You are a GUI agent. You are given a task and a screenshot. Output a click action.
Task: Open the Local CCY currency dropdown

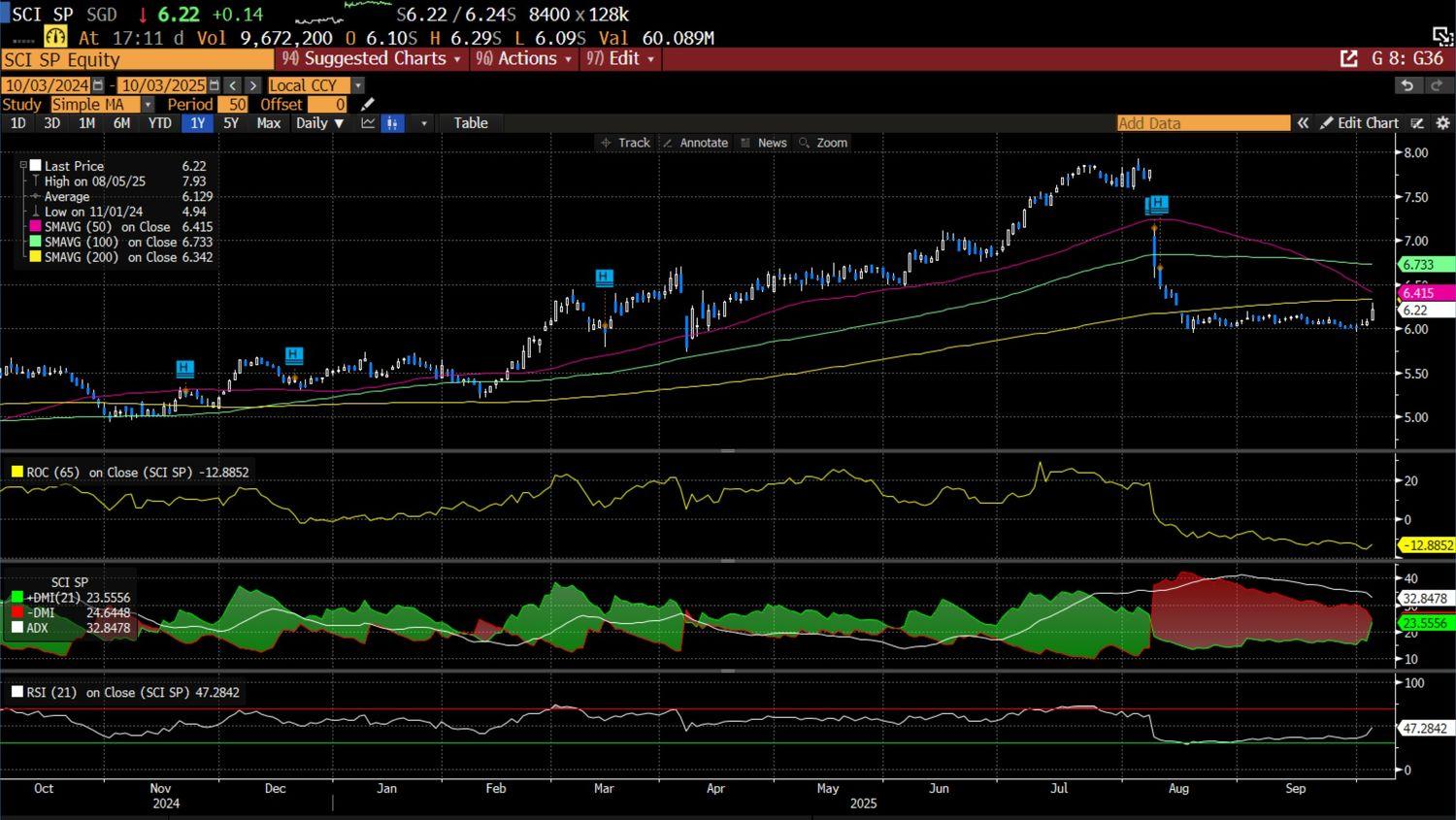(x=357, y=85)
